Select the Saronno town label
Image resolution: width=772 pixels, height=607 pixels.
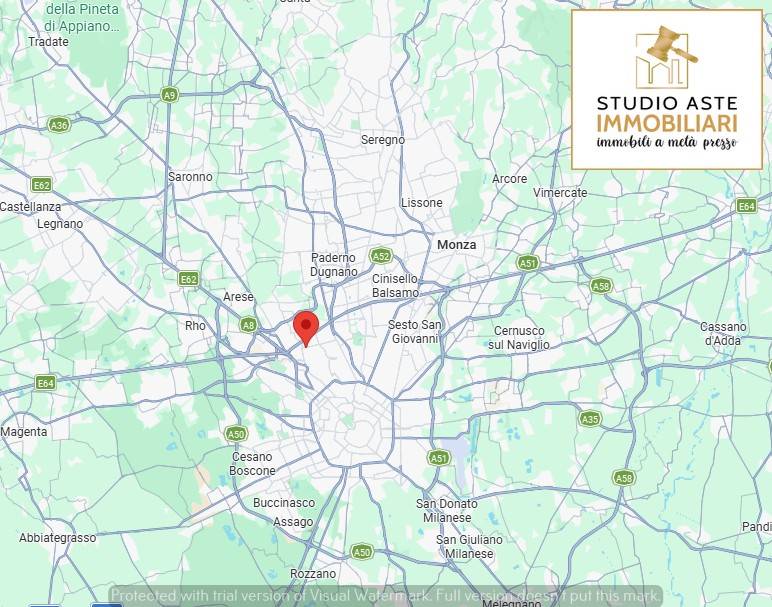(190, 177)
